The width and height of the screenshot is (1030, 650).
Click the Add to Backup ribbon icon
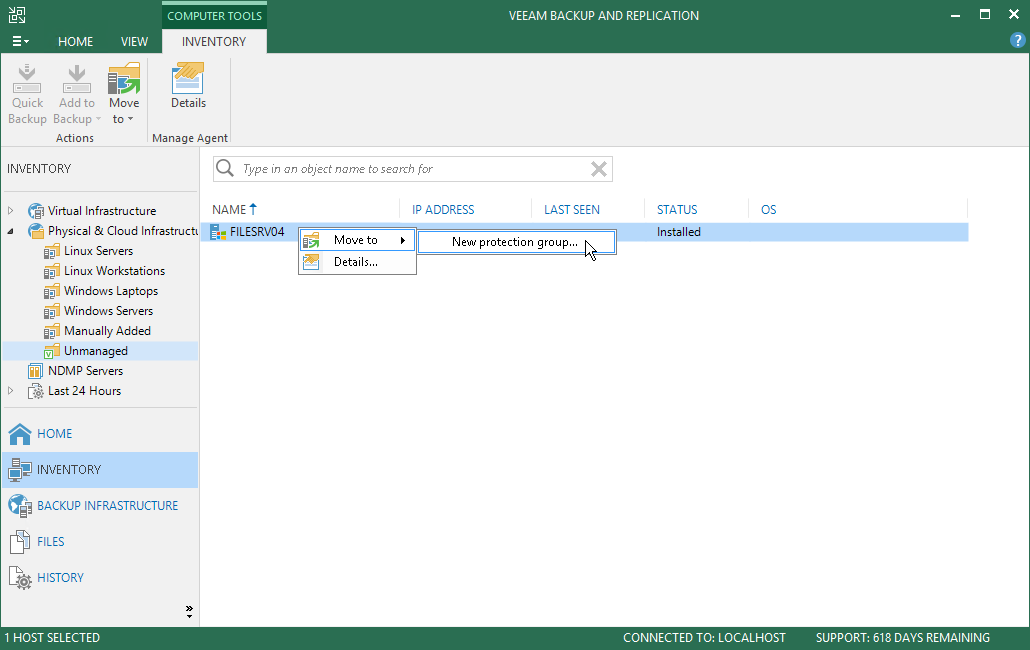click(x=76, y=79)
